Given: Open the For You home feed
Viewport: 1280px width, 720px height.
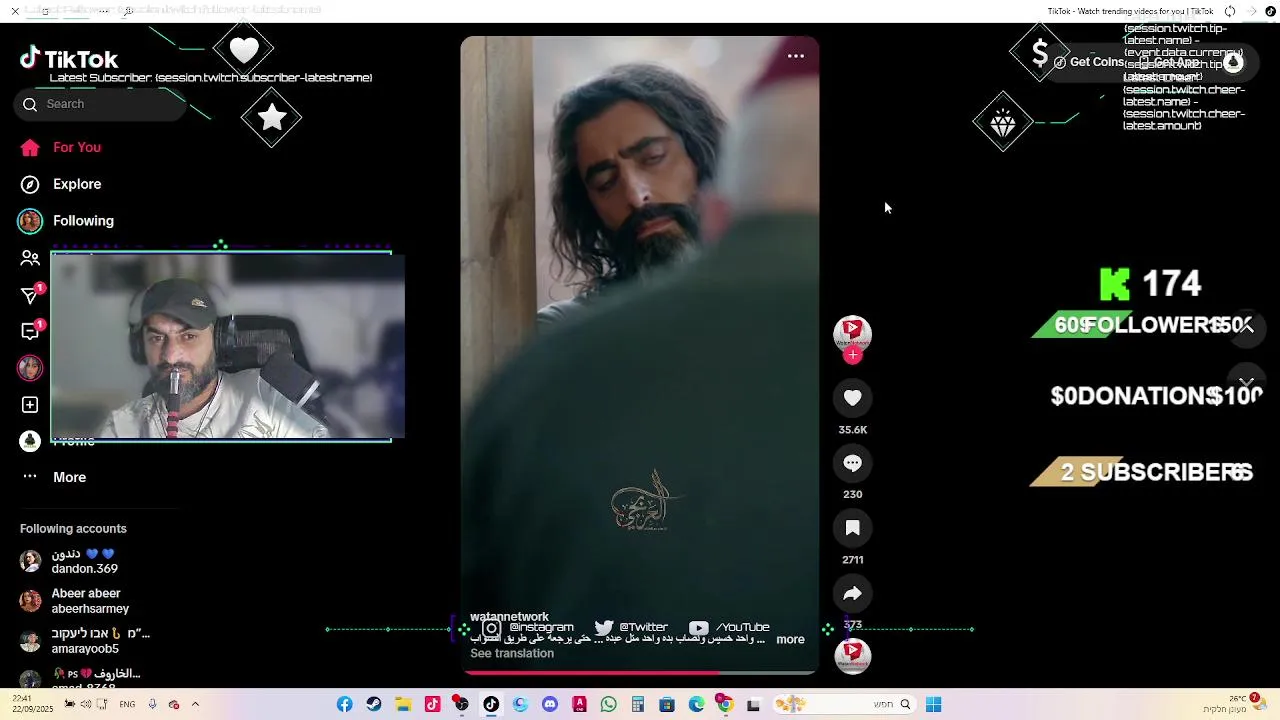Looking at the screenshot, I should pyautogui.click(x=61, y=147).
